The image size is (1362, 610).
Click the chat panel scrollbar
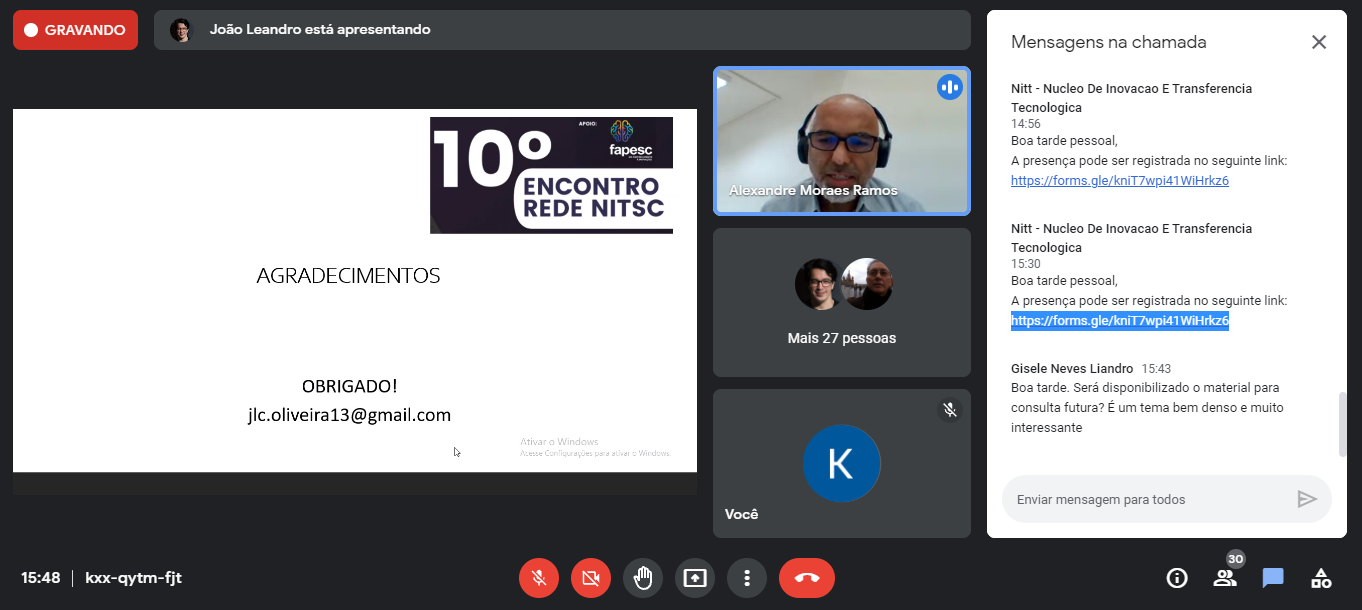click(1343, 425)
